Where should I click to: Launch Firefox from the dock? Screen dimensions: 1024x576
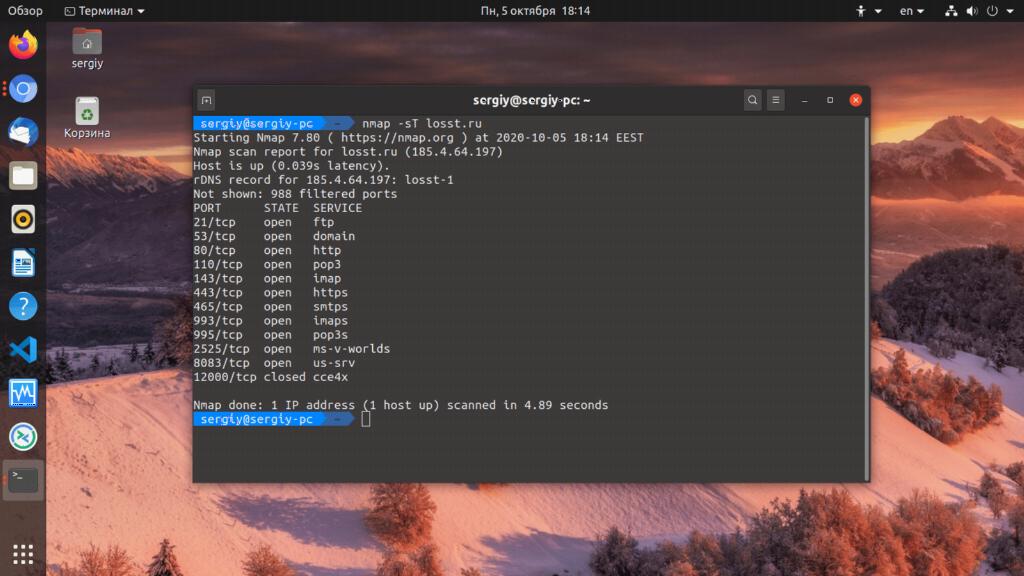pos(23,45)
